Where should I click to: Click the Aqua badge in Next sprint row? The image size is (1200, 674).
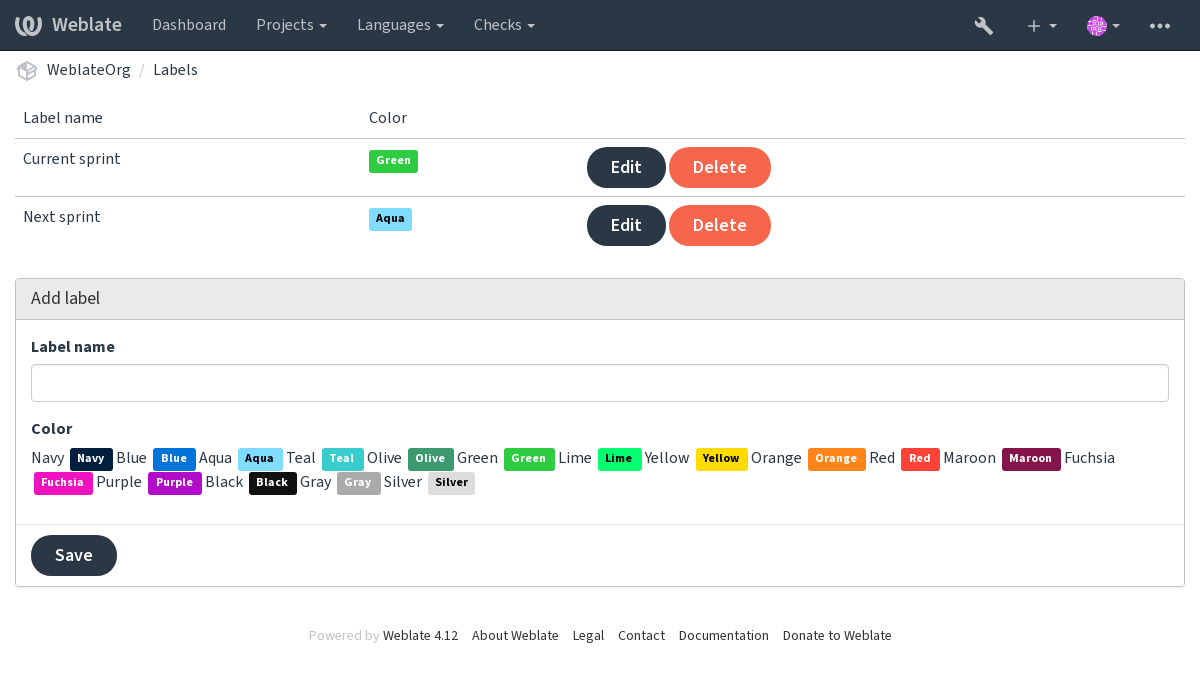(390, 219)
